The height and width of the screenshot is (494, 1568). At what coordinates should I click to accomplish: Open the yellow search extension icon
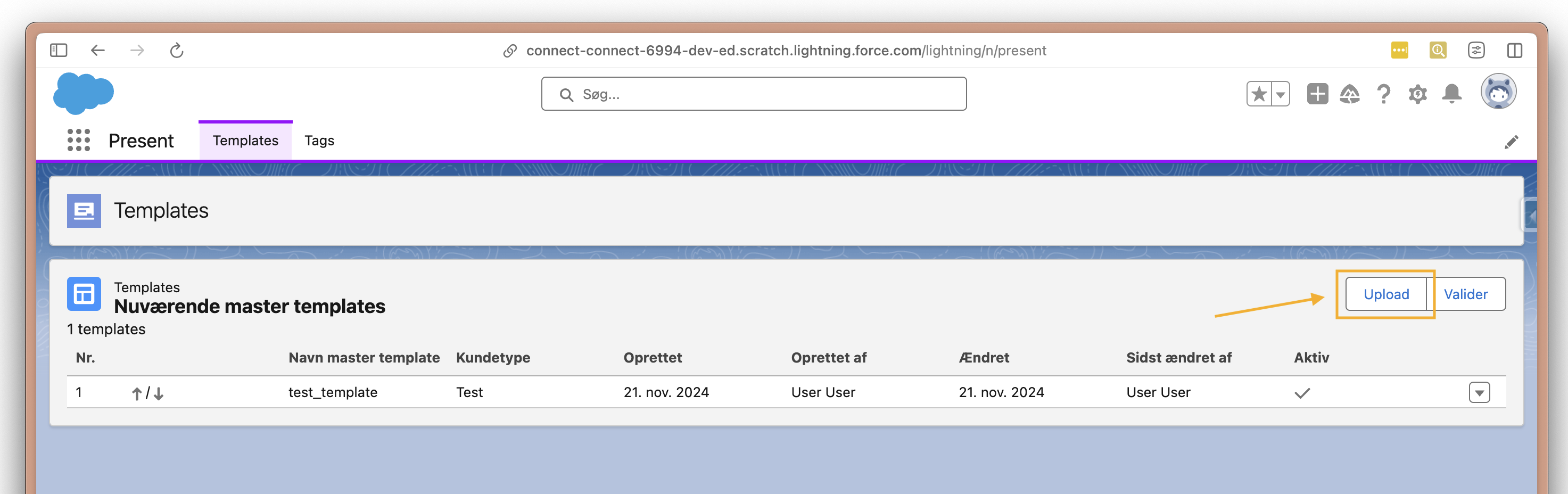(x=1438, y=50)
